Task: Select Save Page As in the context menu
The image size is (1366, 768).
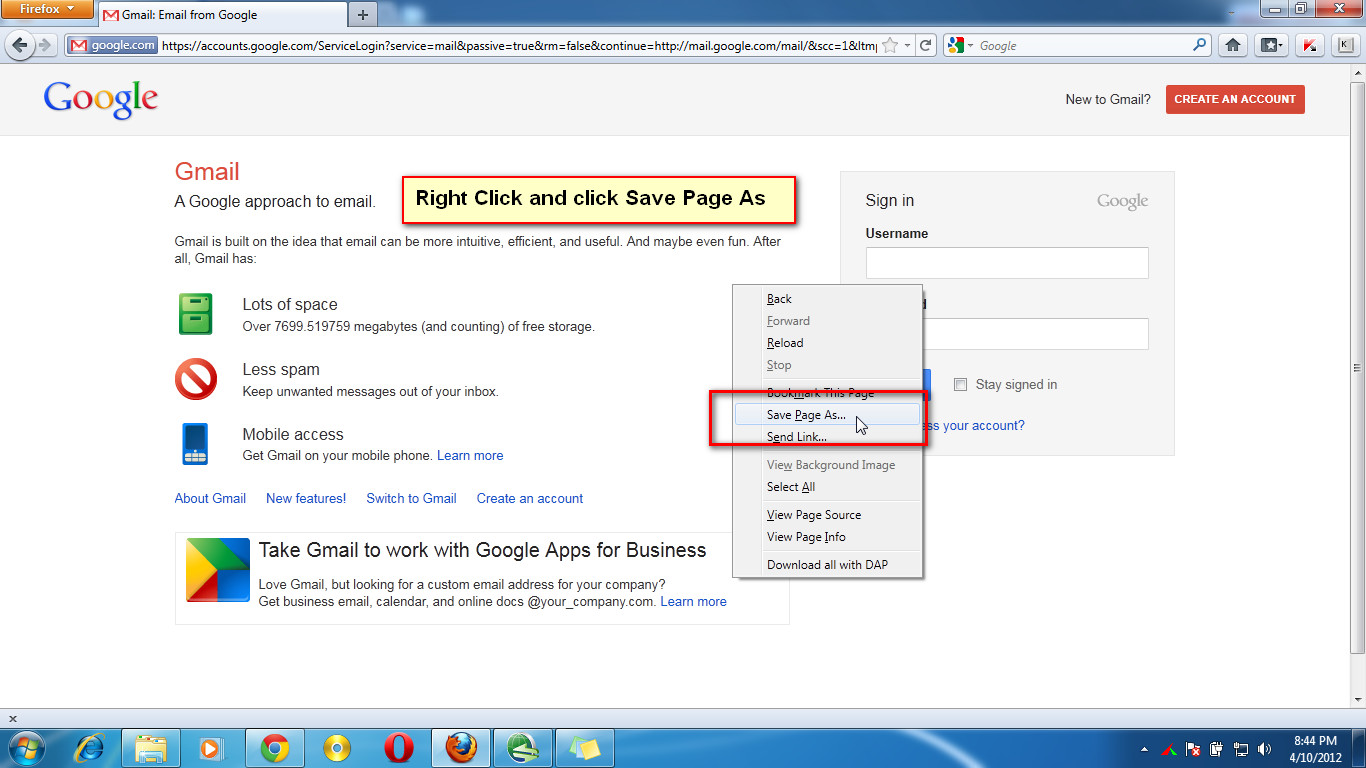Action: point(827,415)
